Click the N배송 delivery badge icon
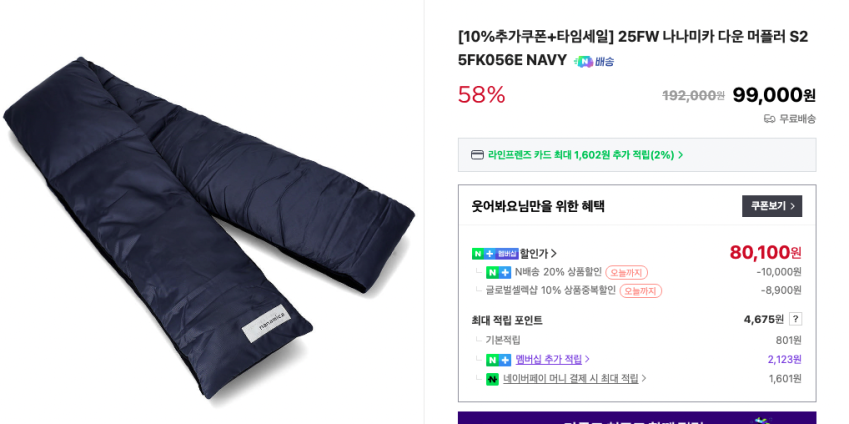This screenshot has width=849, height=424. coord(594,61)
